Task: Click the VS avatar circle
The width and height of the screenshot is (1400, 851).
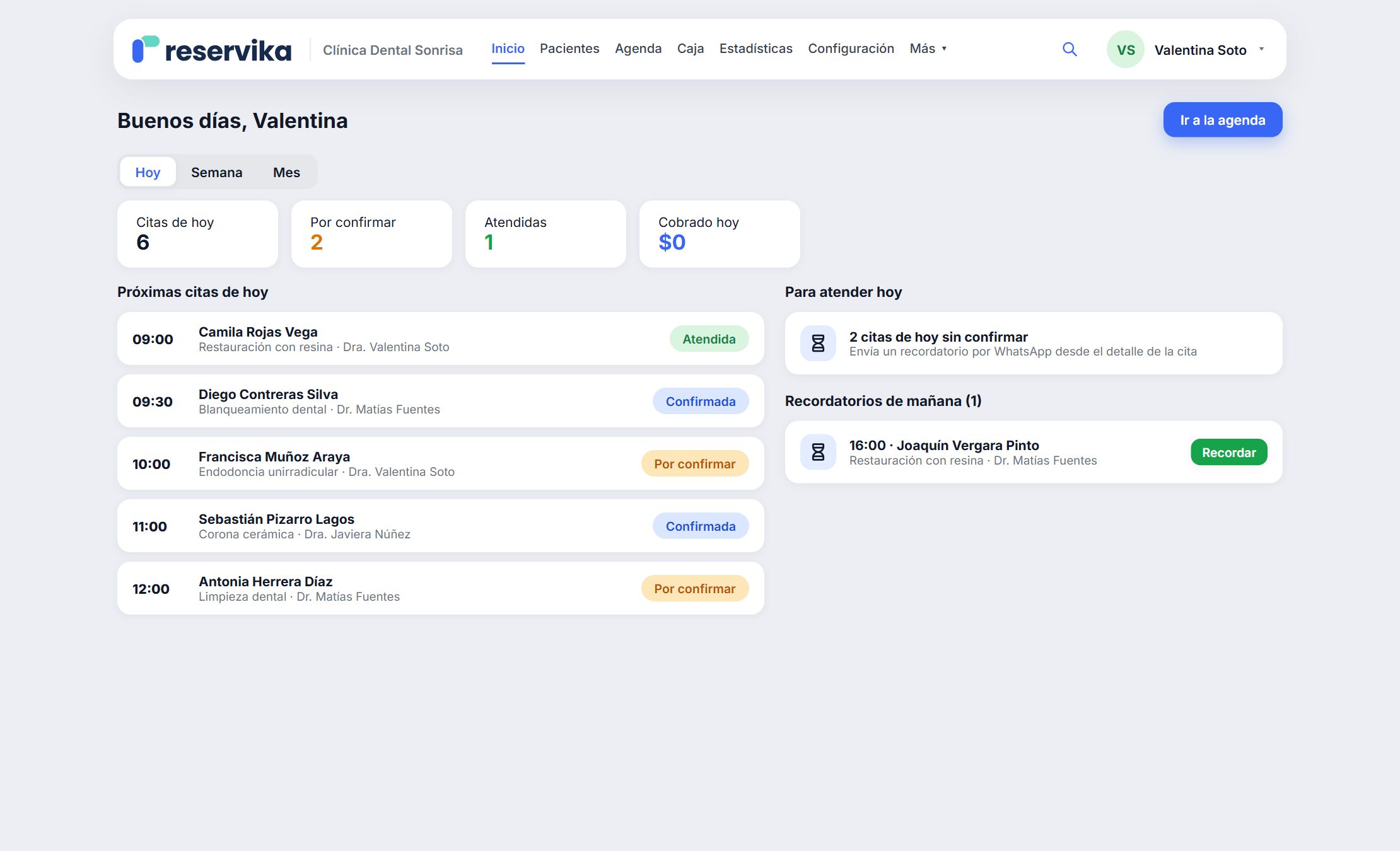Action: pyautogui.click(x=1126, y=49)
